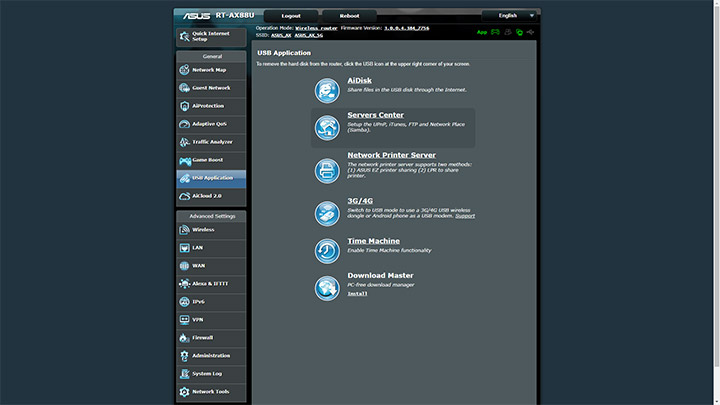Open the Servers Center title link

coord(376,115)
